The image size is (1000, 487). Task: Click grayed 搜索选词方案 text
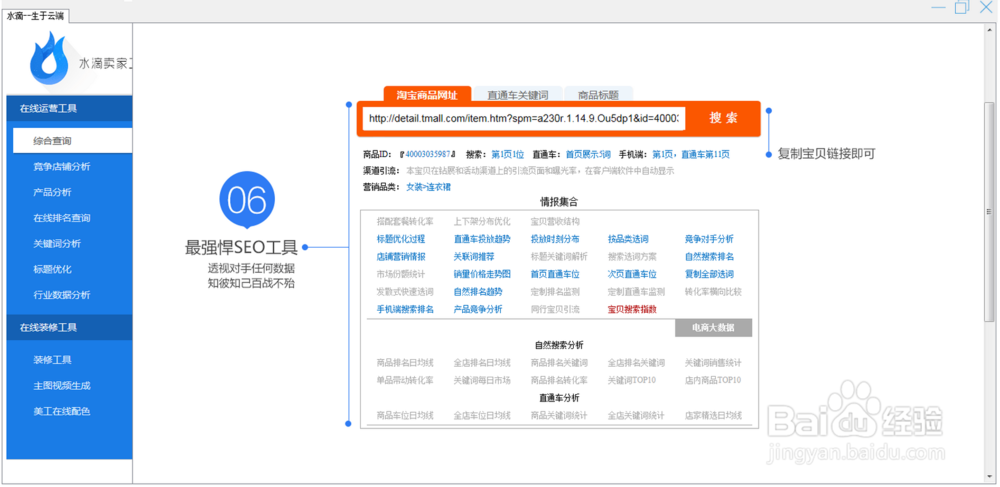coord(632,257)
